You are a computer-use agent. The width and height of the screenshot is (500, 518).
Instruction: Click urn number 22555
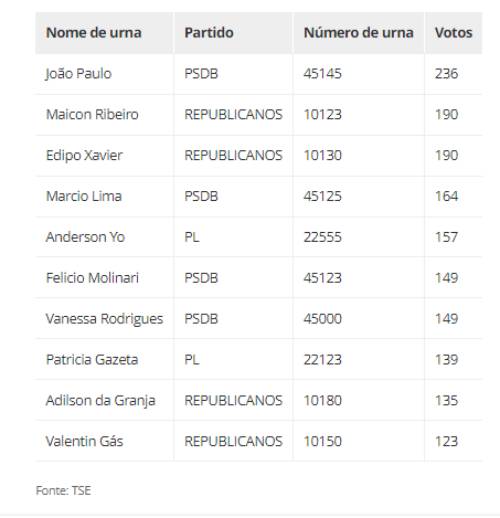[323, 237]
